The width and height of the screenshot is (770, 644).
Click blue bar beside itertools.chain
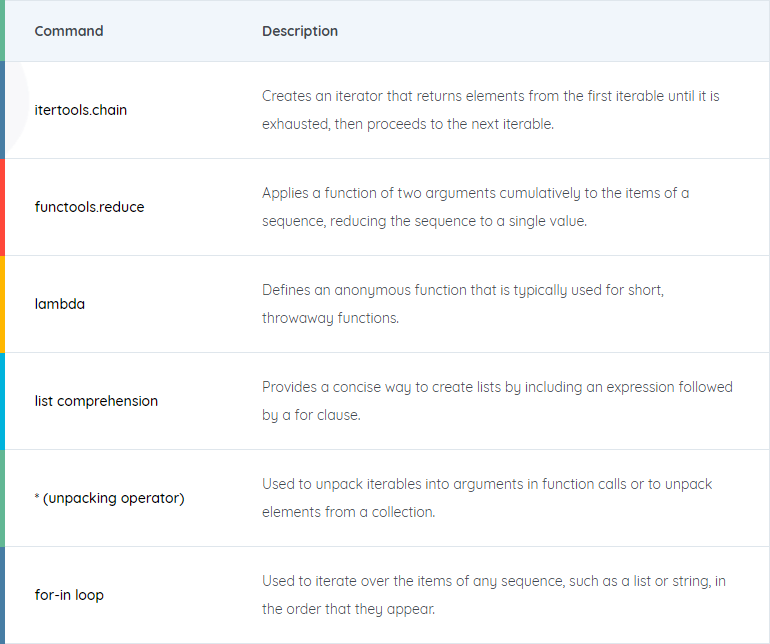tap(2, 110)
